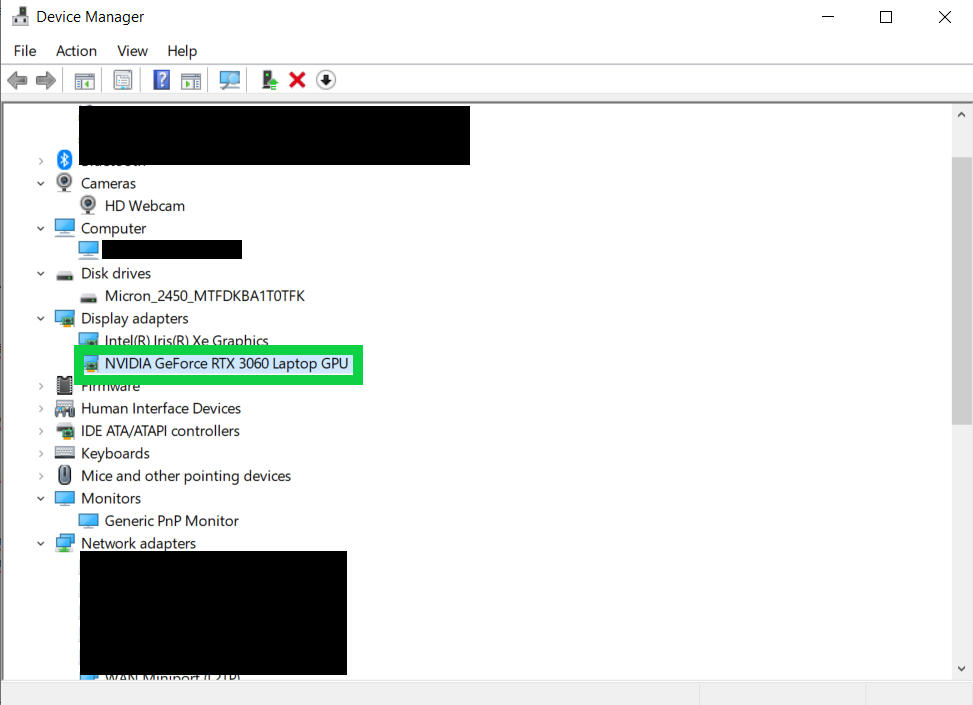Click the Forward arrow toolbar icon

[46, 80]
